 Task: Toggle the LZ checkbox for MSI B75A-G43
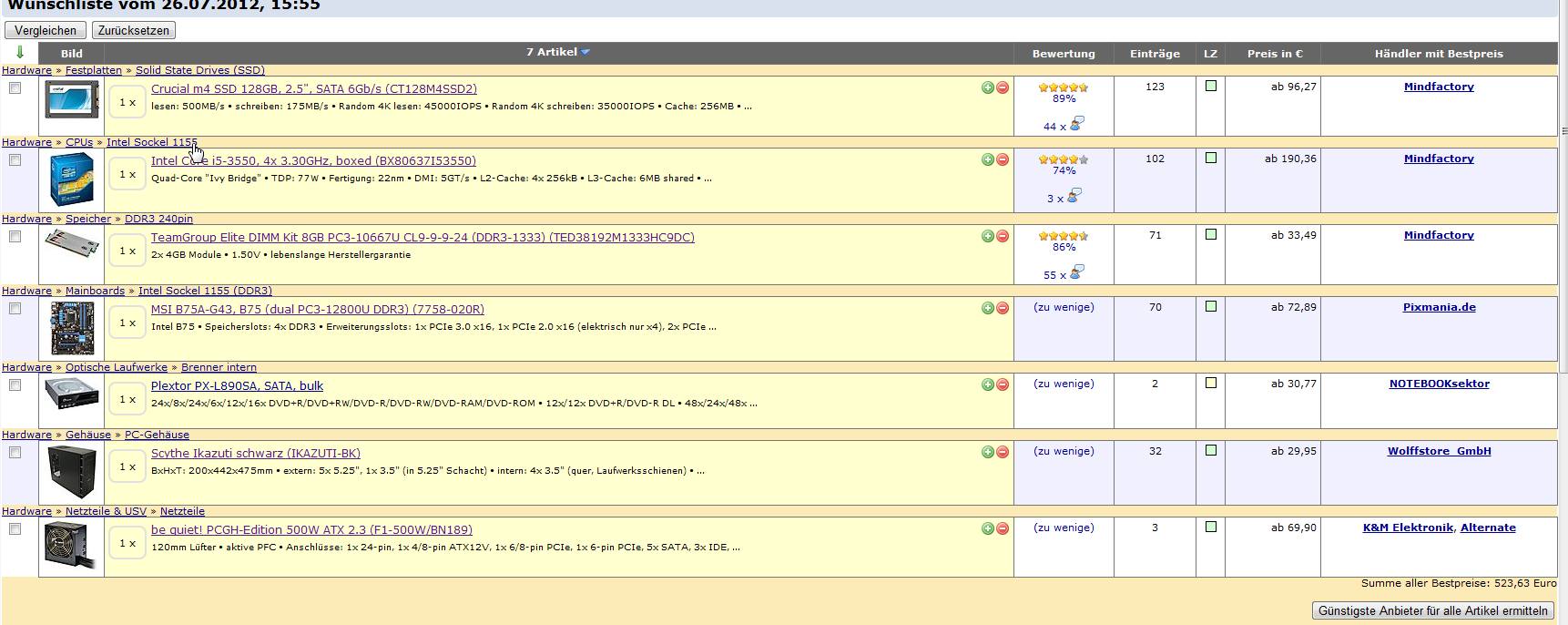(x=1210, y=306)
